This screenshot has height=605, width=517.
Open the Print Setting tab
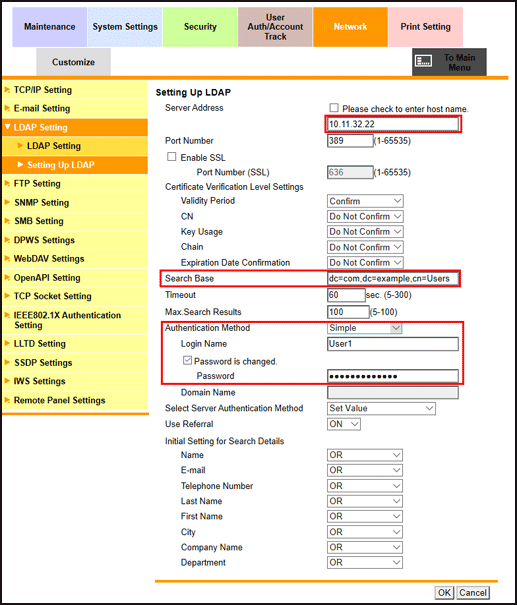point(426,27)
